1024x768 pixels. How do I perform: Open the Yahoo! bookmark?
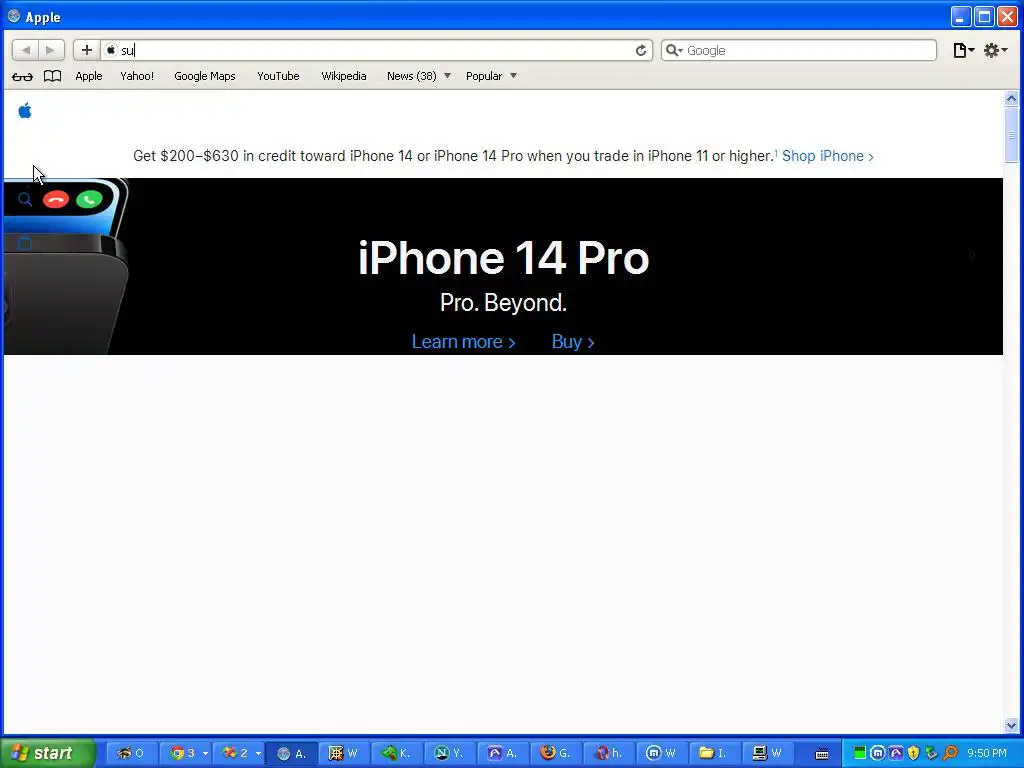(x=137, y=76)
